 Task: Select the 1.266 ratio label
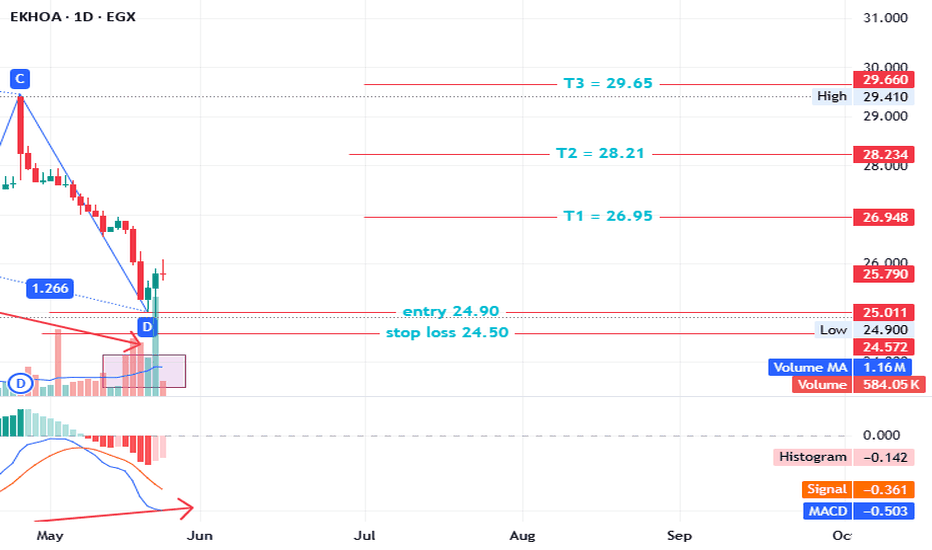(x=50, y=288)
